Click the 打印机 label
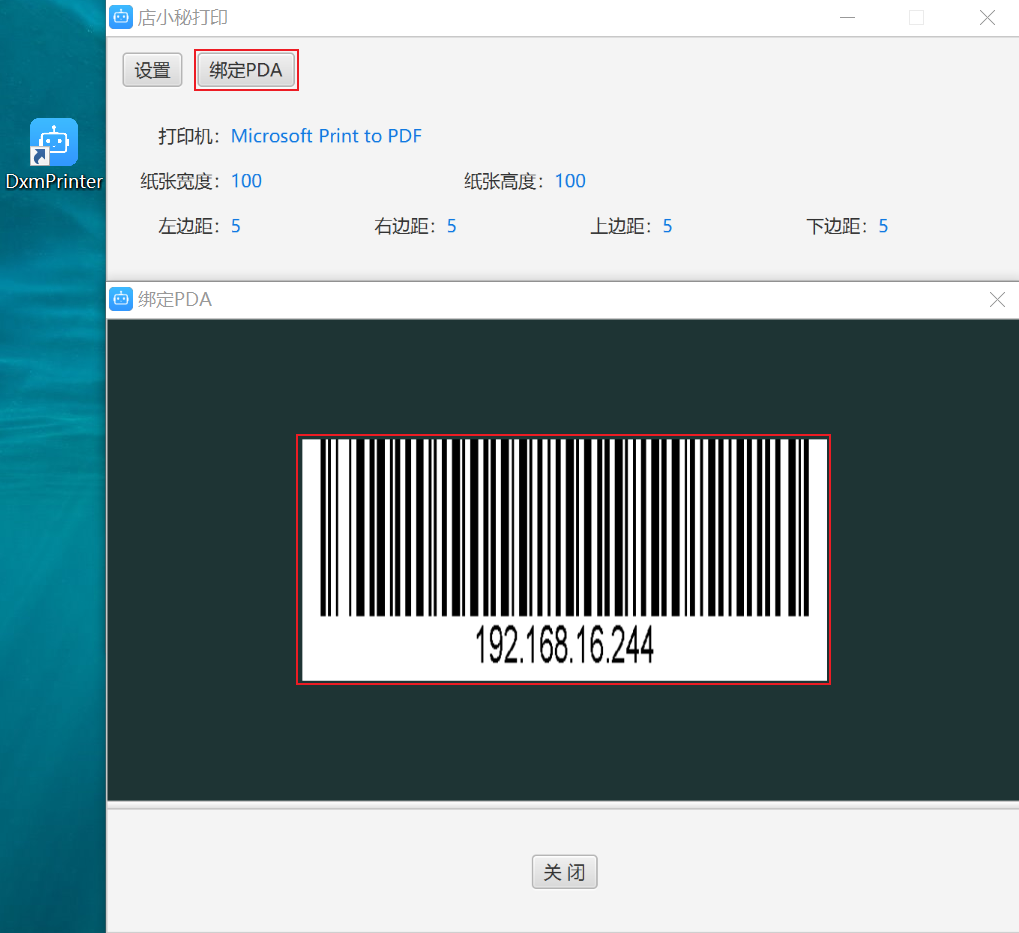The image size is (1019, 933). tap(190, 136)
